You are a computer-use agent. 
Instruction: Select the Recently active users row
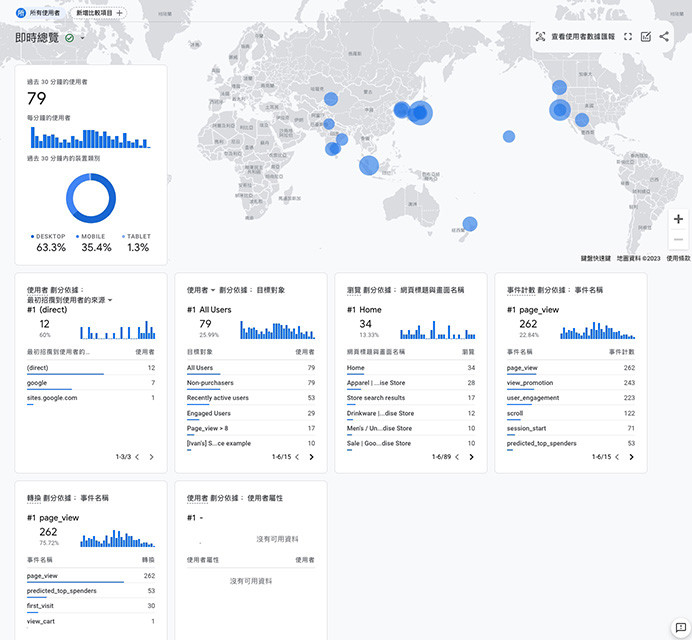click(251, 398)
